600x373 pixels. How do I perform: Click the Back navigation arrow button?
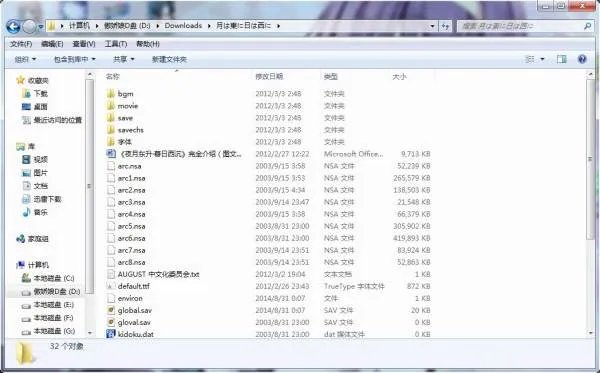(13, 26)
